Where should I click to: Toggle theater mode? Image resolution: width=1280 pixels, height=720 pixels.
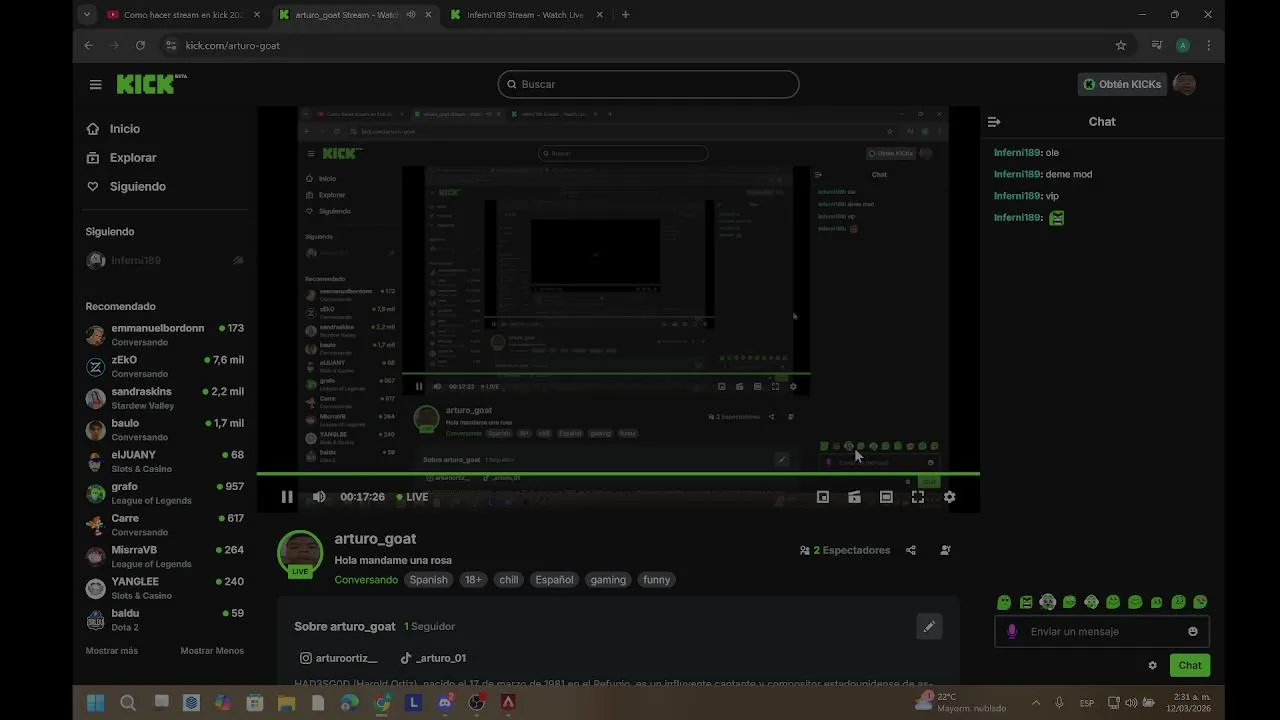click(886, 497)
